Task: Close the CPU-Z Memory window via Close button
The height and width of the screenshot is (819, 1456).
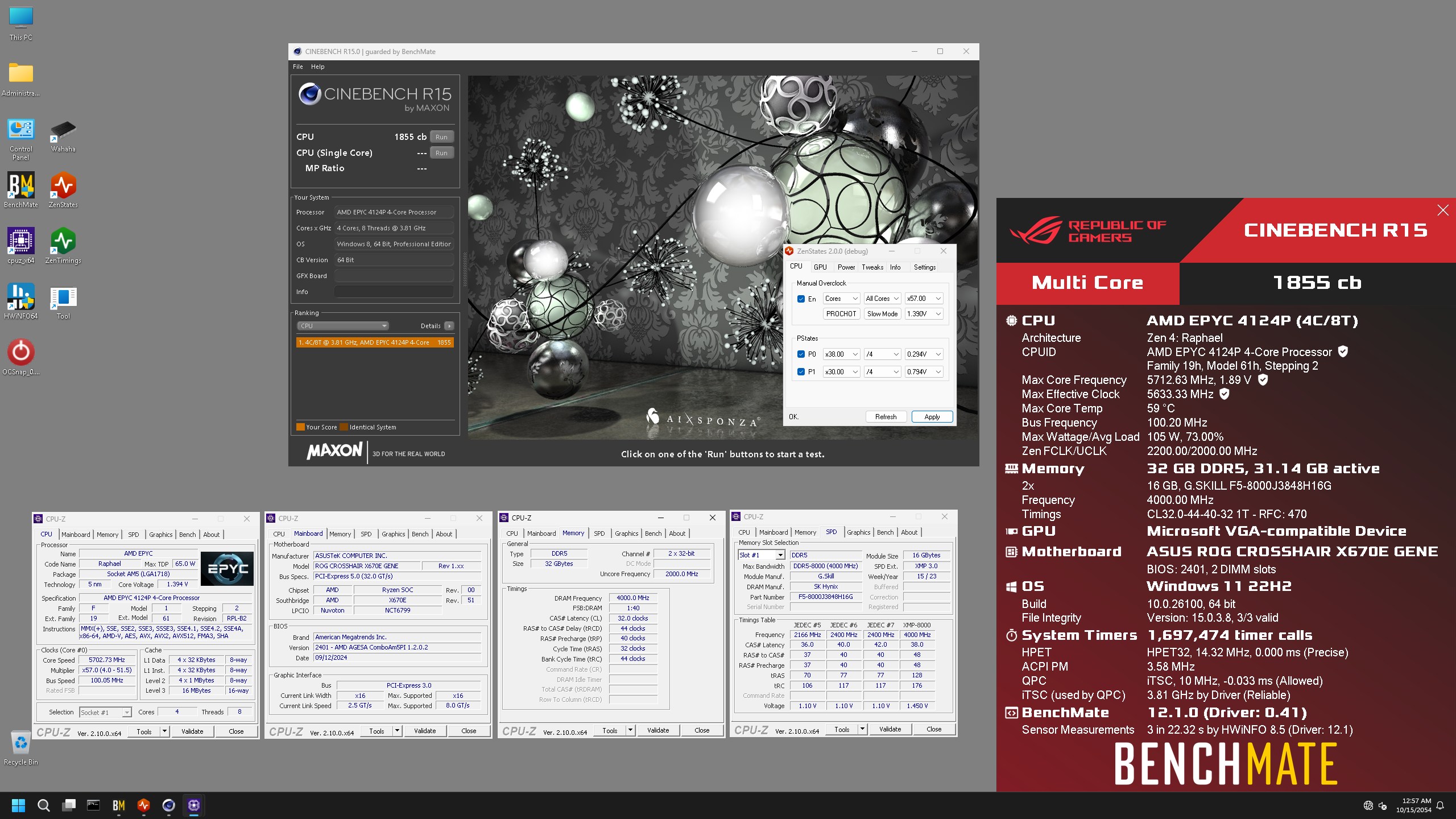Action: click(x=702, y=730)
